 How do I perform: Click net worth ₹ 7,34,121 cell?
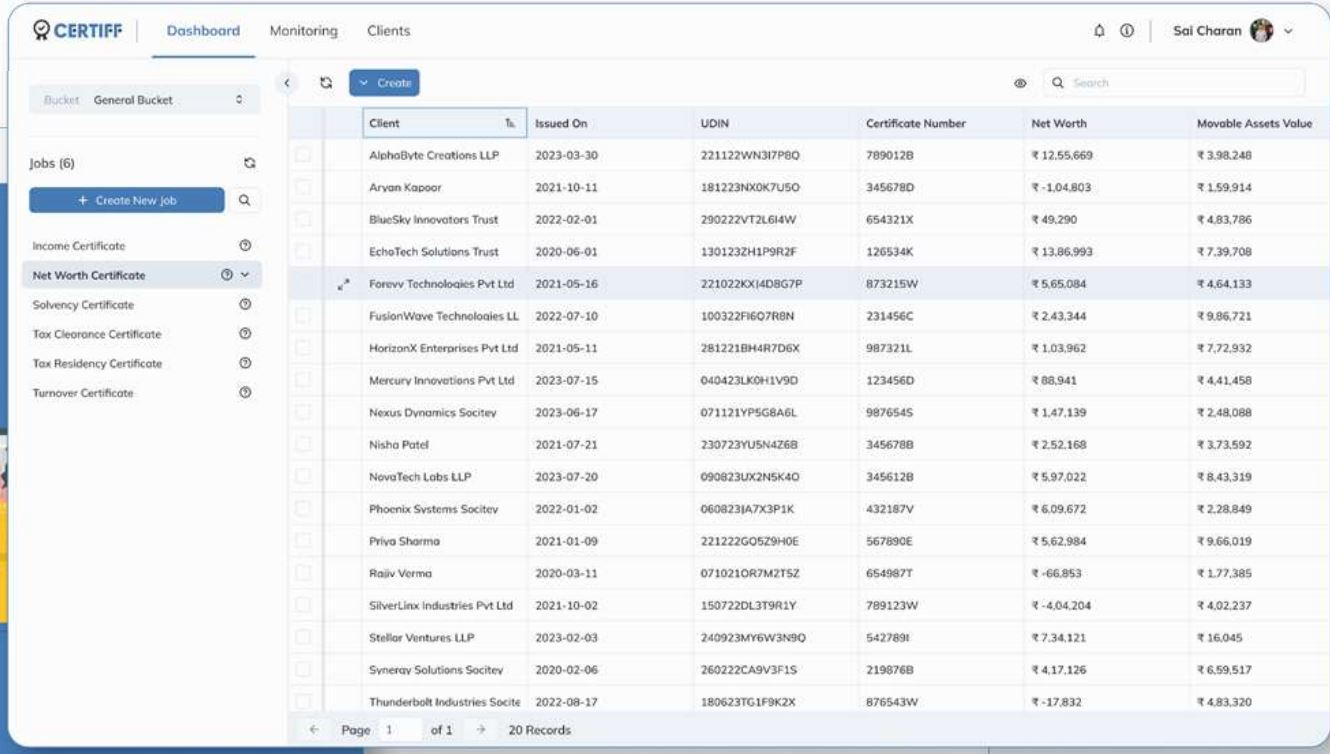click(1106, 638)
